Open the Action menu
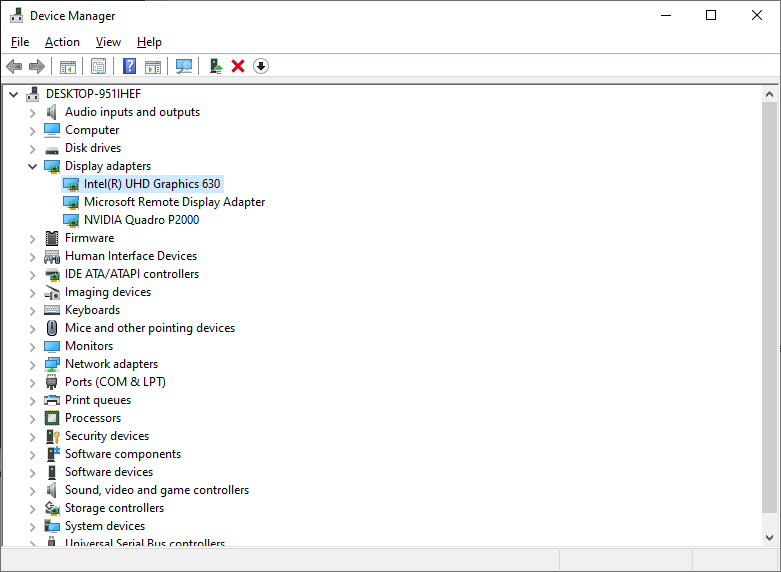Screen dimensions: 781x572 click(x=62, y=42)
